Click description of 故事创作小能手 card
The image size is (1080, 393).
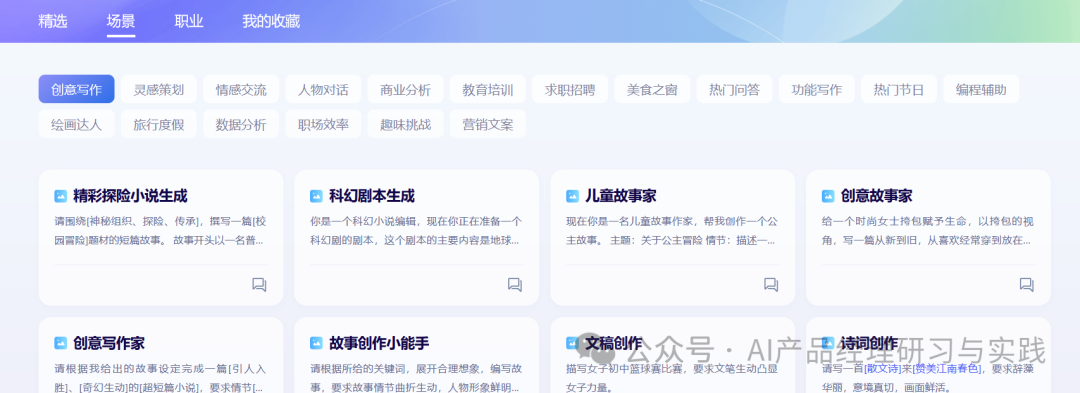tap(416, 377)
